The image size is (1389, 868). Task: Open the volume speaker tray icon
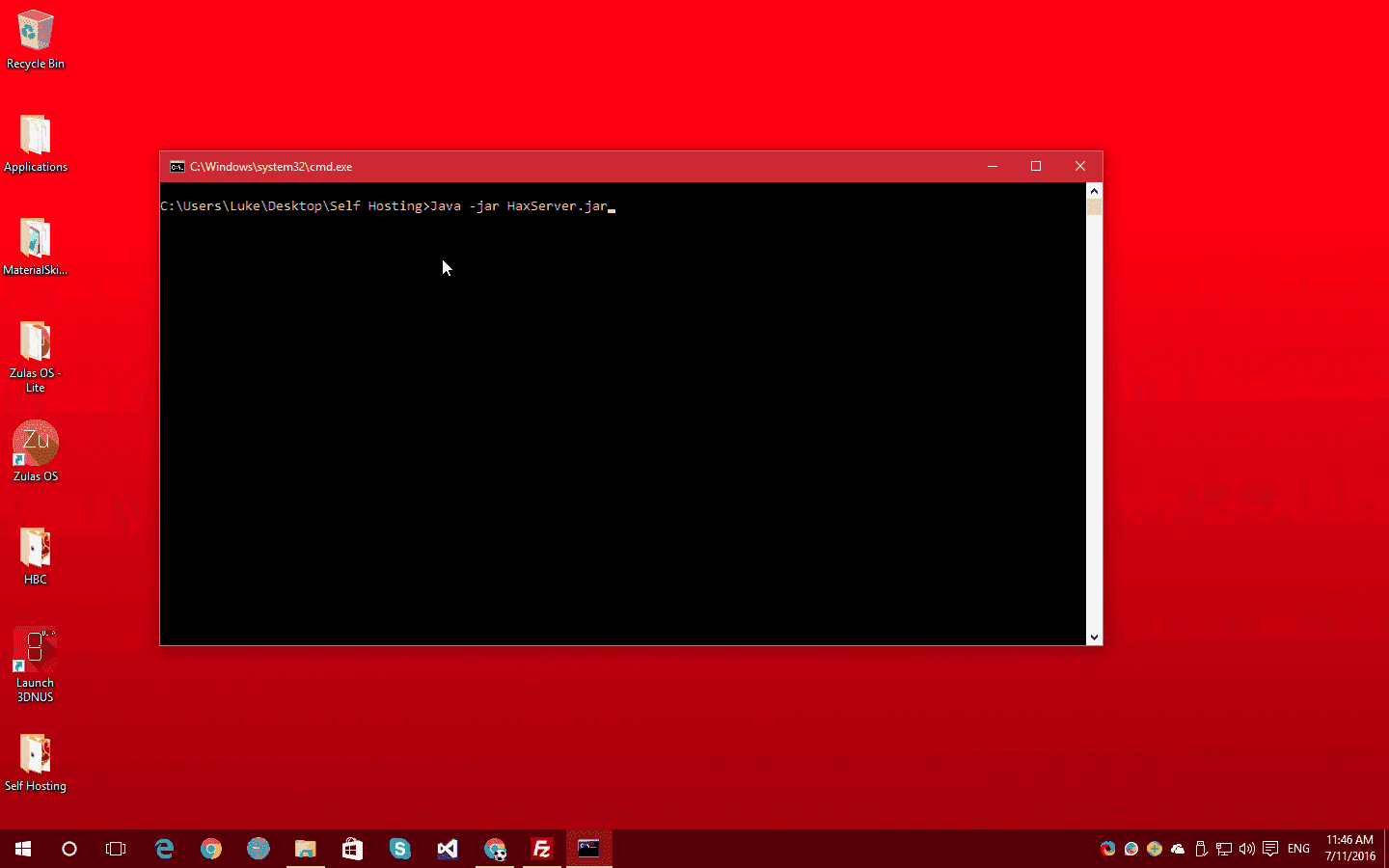coord(1247,849)
